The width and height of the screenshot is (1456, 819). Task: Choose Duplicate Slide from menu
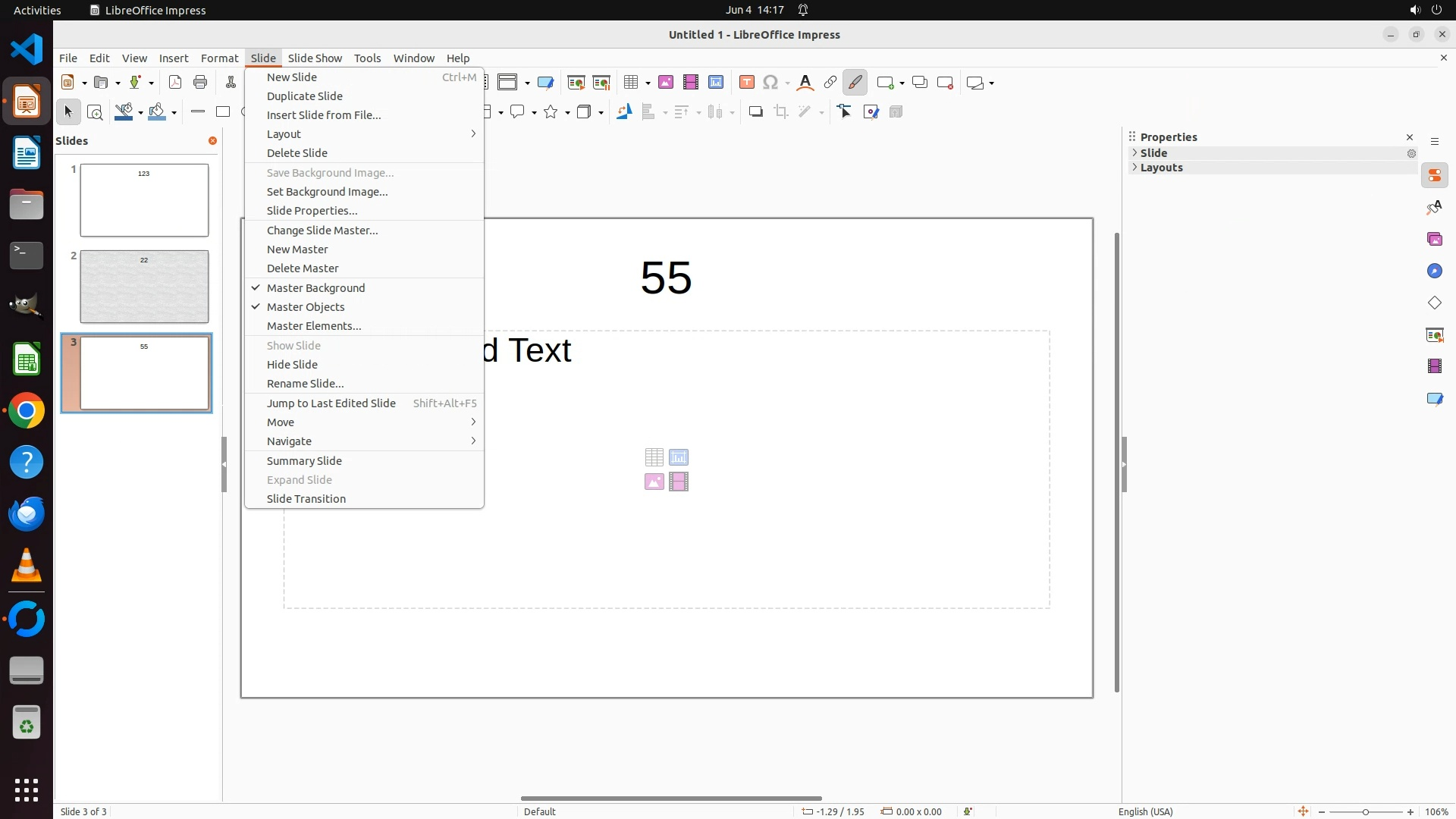[304, 96]
